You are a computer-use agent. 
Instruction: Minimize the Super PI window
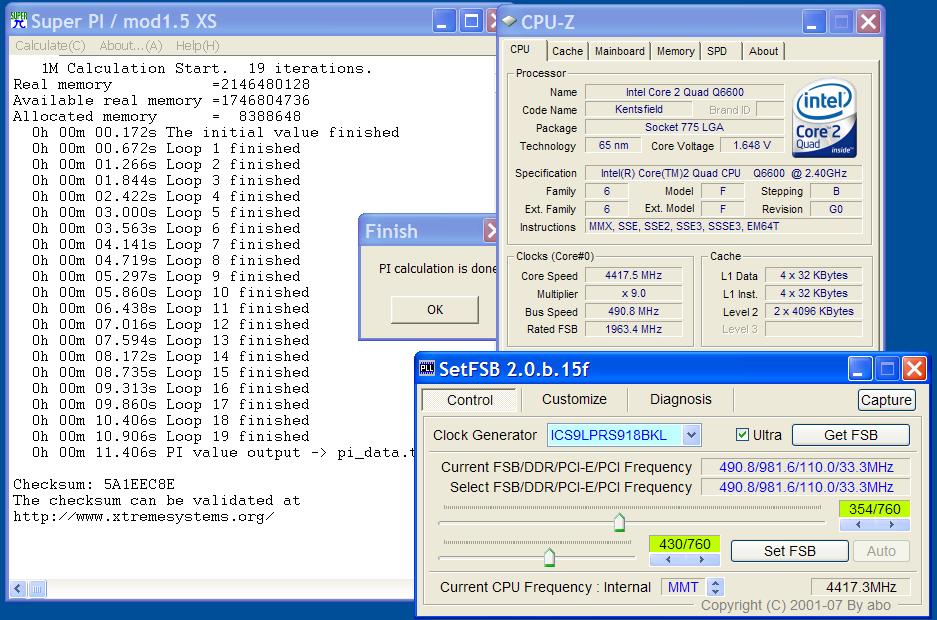point(443,22)
